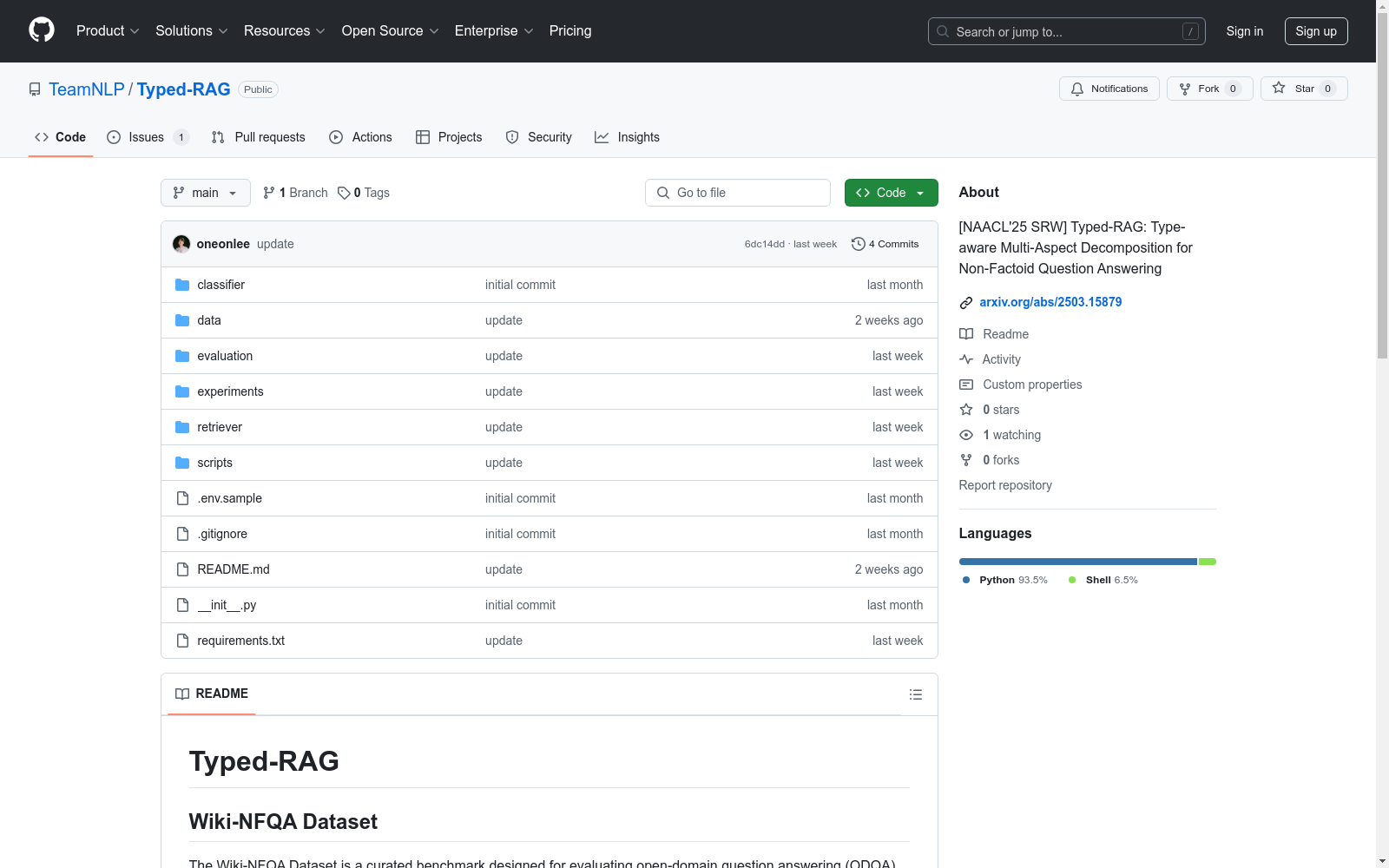Open the classifier folder
This screenshot has width=1389, height=868.
[x=221, y=285]
